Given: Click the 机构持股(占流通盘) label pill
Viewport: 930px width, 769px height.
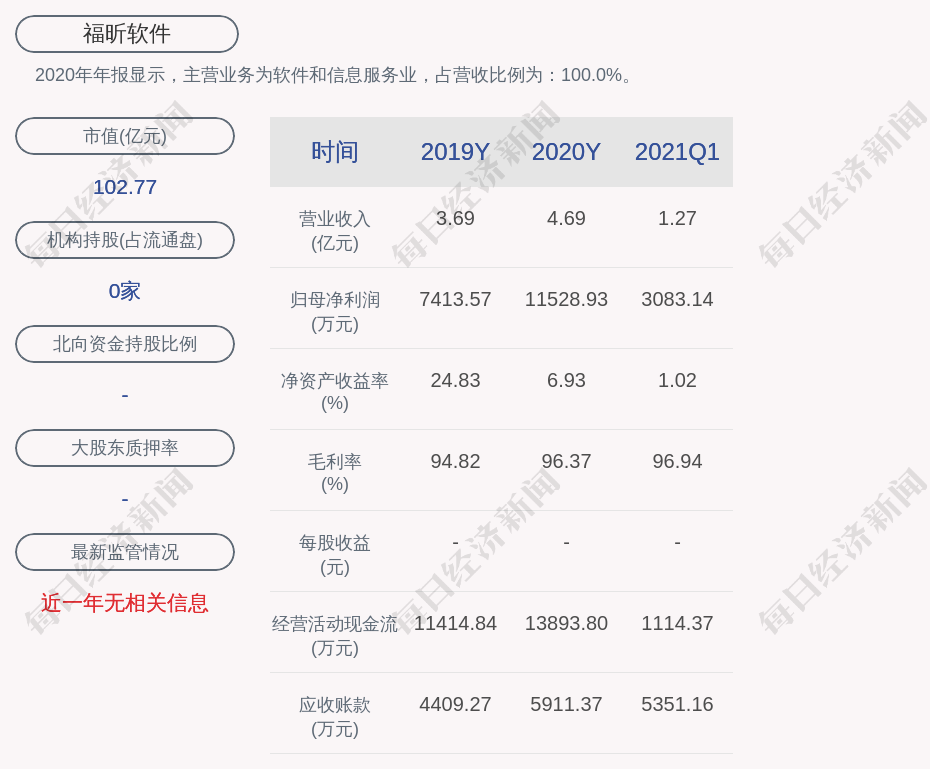Looking at the screenshot, I should [125, 240].
